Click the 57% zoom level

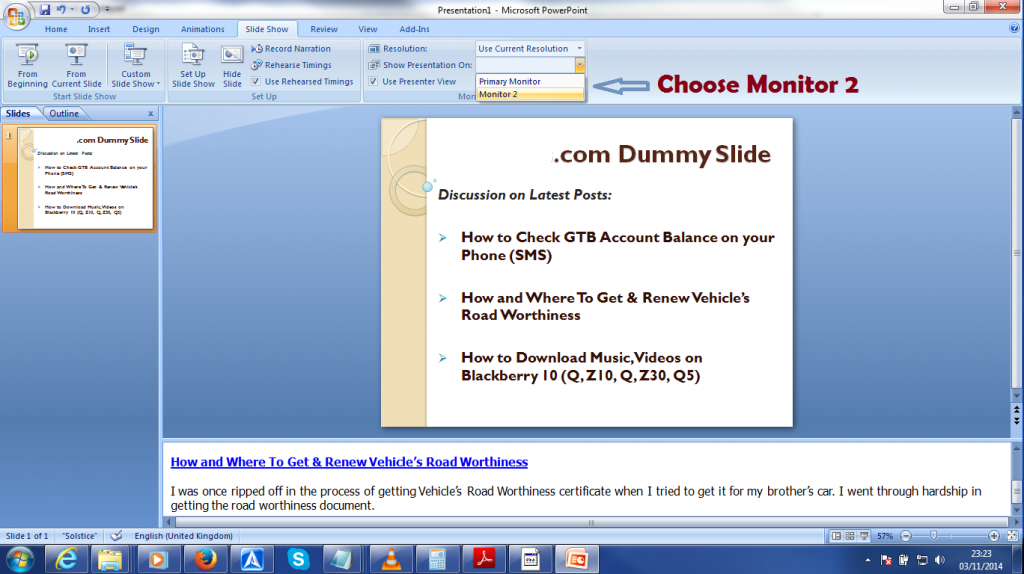point(885,536)
